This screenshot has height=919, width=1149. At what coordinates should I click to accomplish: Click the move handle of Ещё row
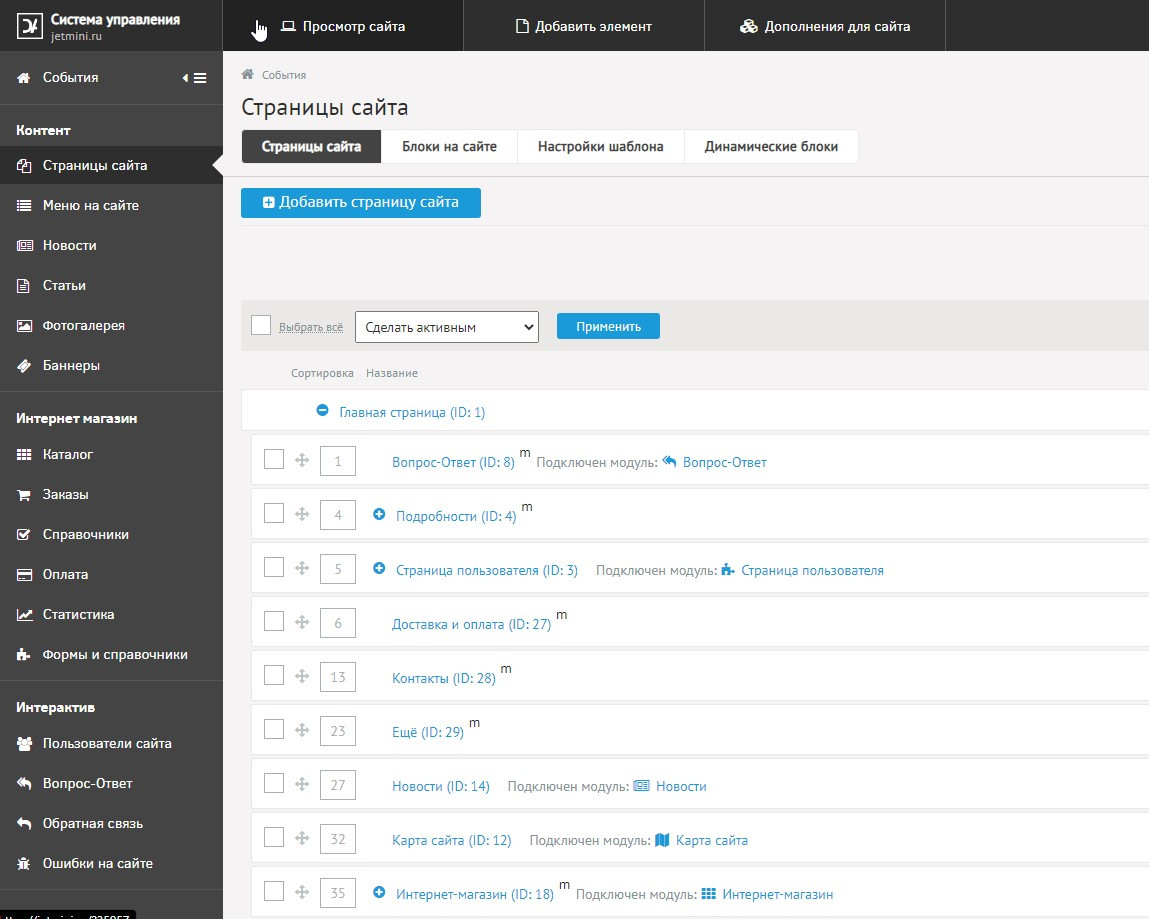pyautogui.click(x=302, y=730)
